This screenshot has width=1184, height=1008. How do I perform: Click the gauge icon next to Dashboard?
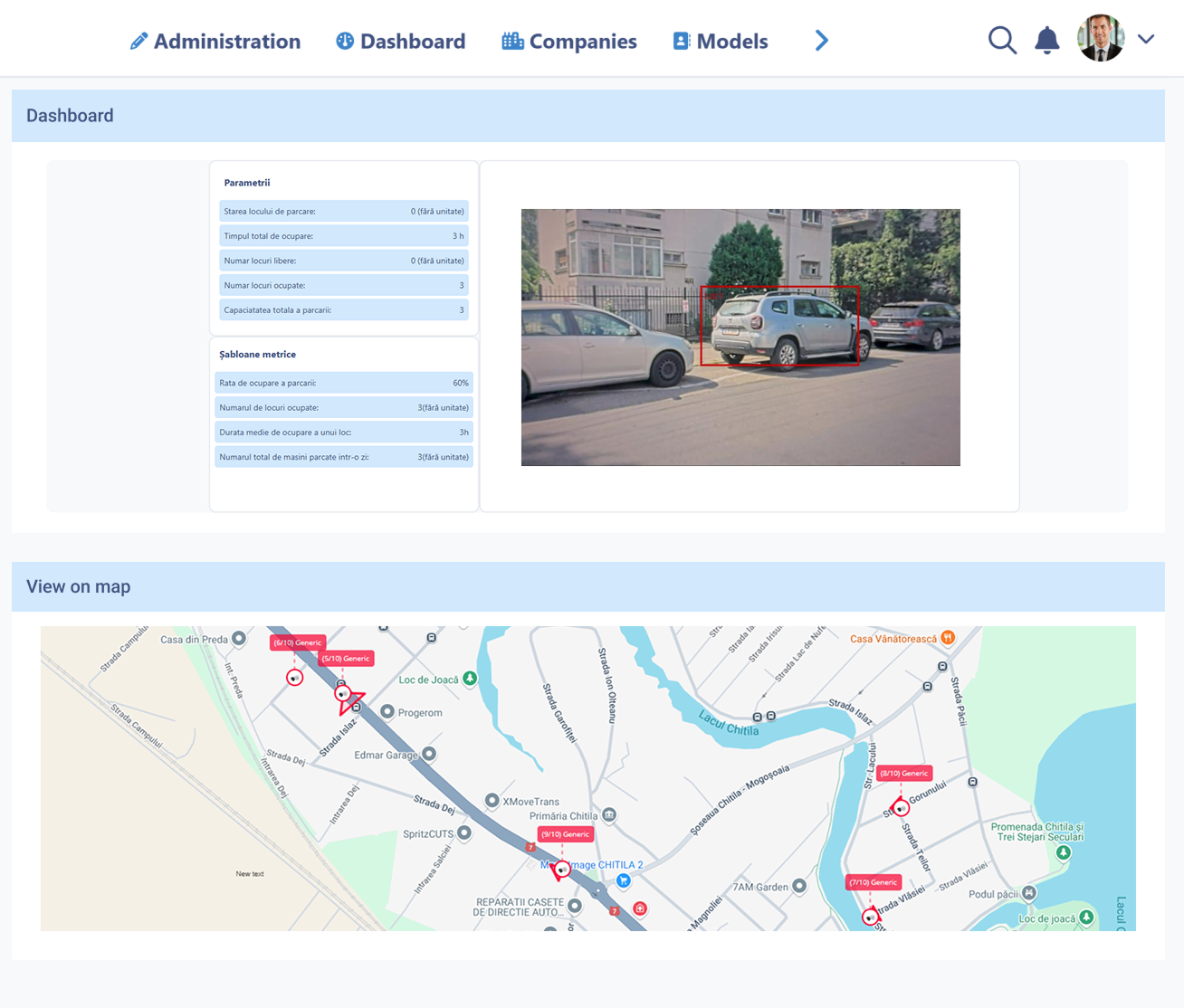tap(345, 41)
